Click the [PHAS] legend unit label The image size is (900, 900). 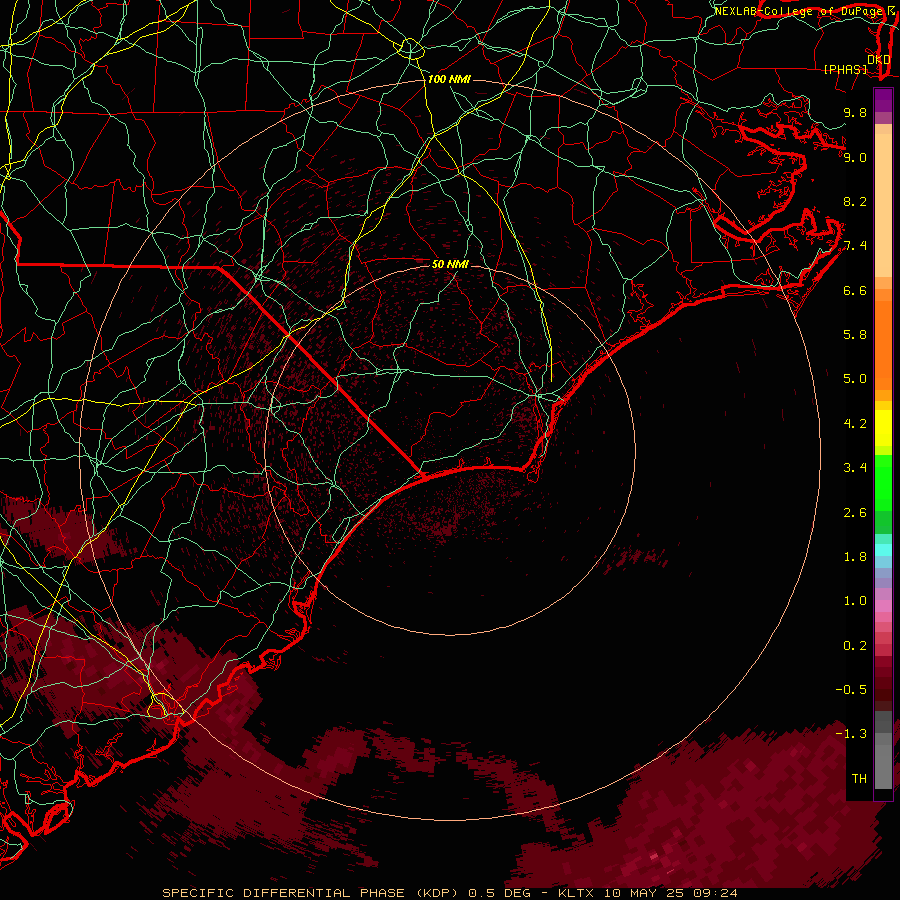[844, 69]
